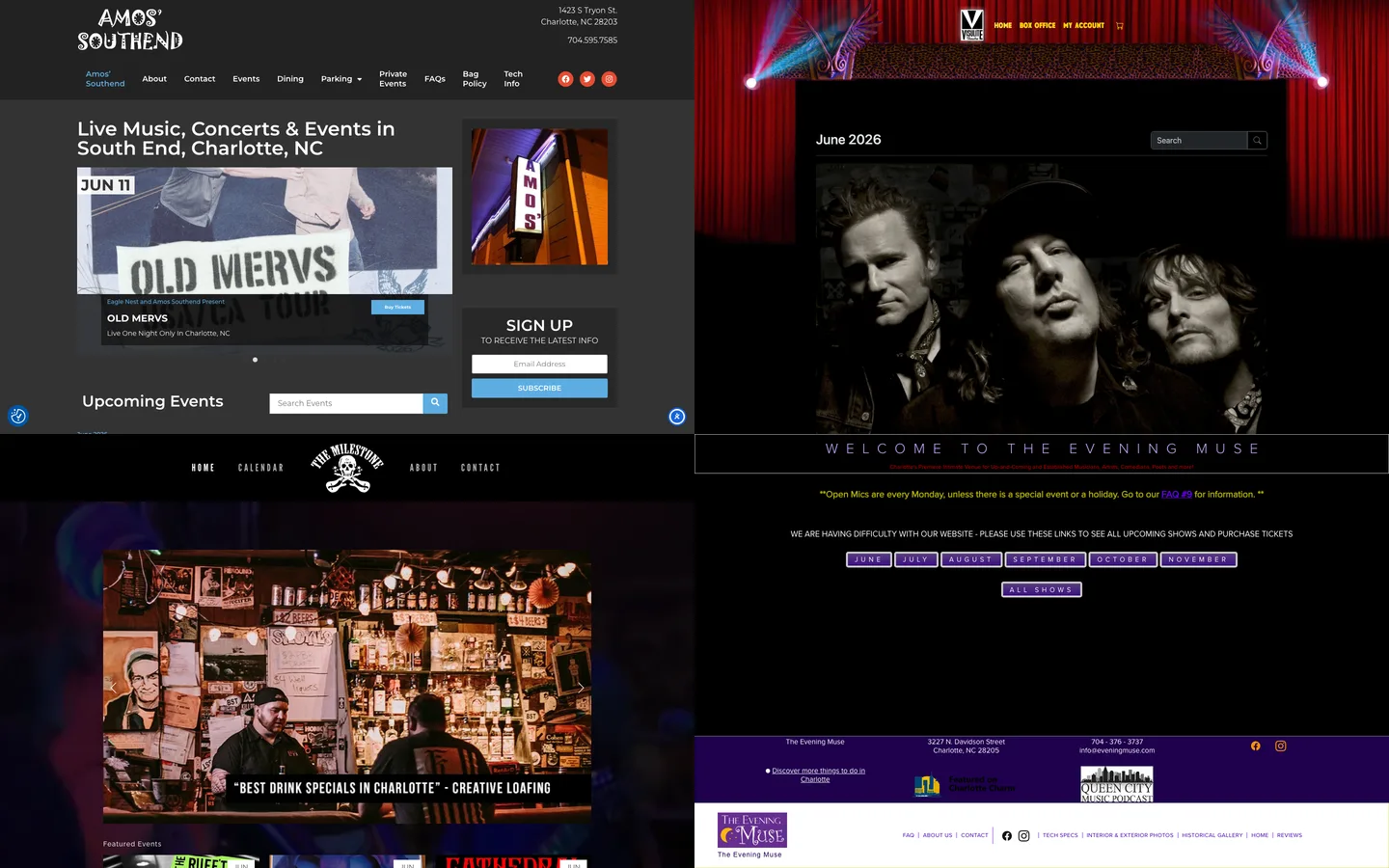Open the orange Instagram icon in purple bar

tap(1281, 746)
